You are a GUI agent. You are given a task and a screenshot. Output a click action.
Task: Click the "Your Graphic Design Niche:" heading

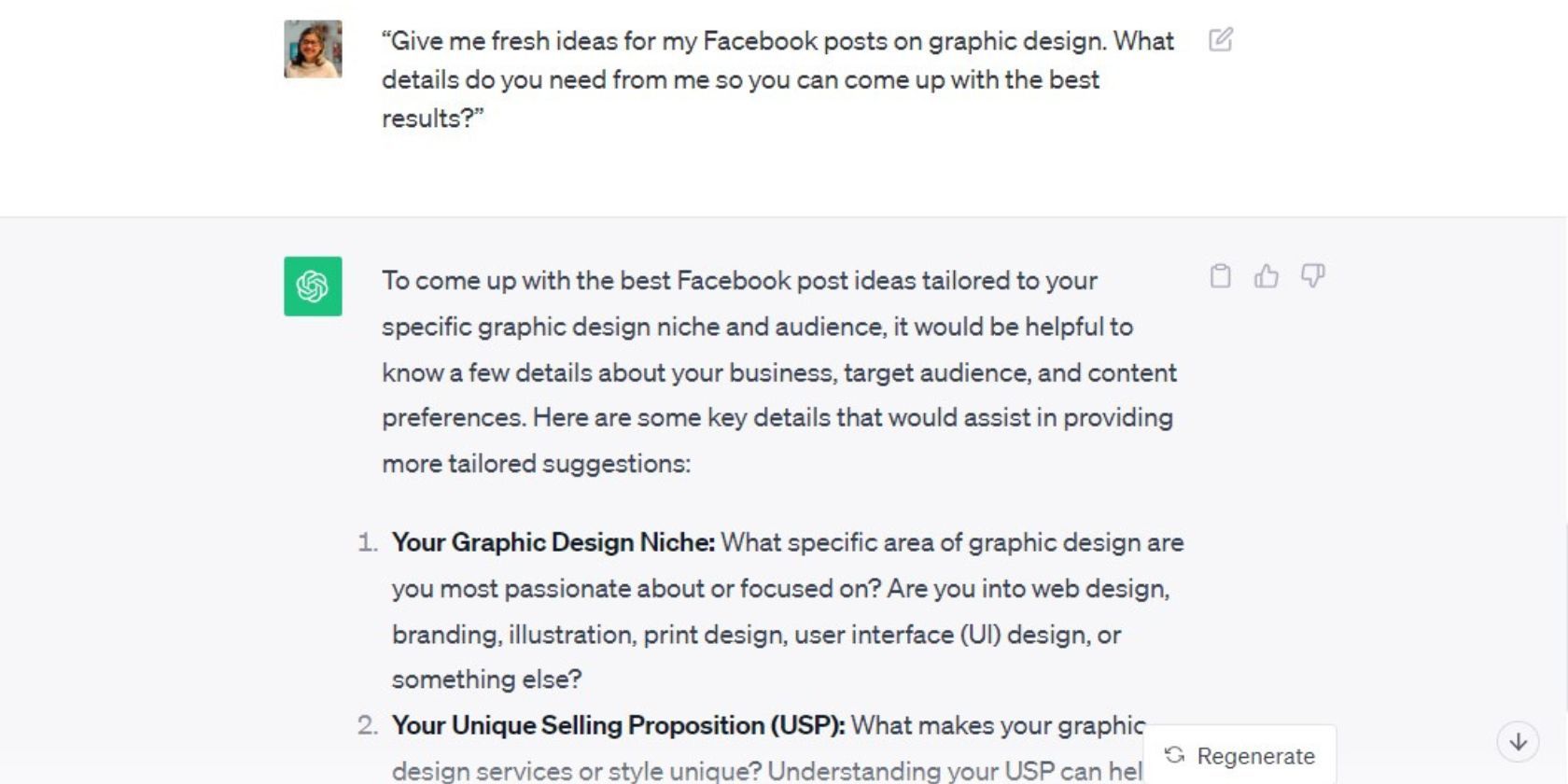[553, 543]
